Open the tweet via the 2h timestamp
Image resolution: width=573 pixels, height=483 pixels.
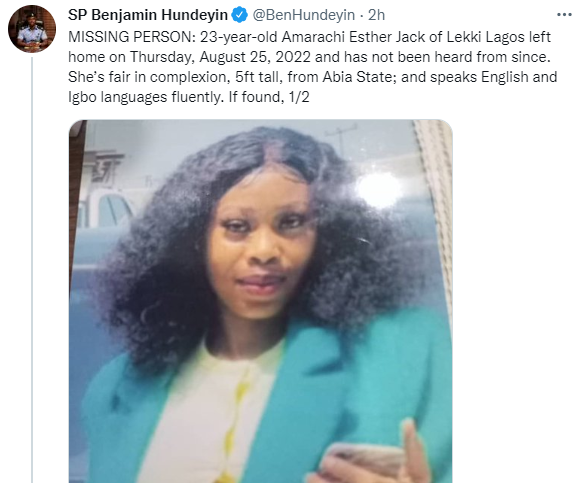point(376,15)
